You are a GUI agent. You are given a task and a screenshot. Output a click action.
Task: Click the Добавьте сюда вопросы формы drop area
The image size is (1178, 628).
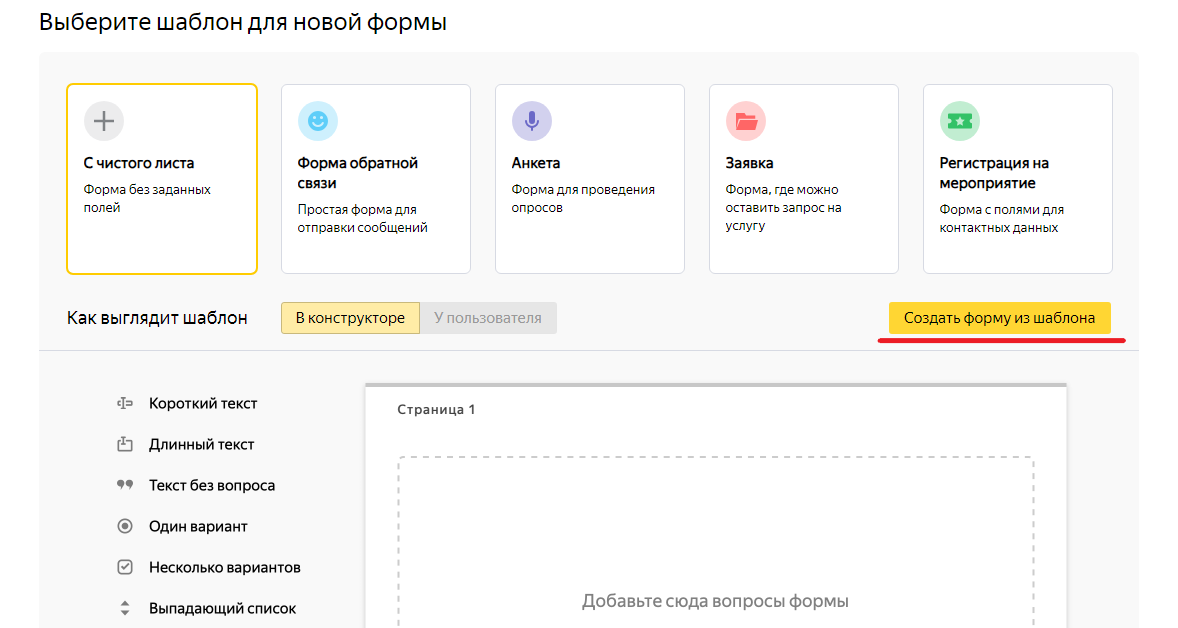coord(715,542)
